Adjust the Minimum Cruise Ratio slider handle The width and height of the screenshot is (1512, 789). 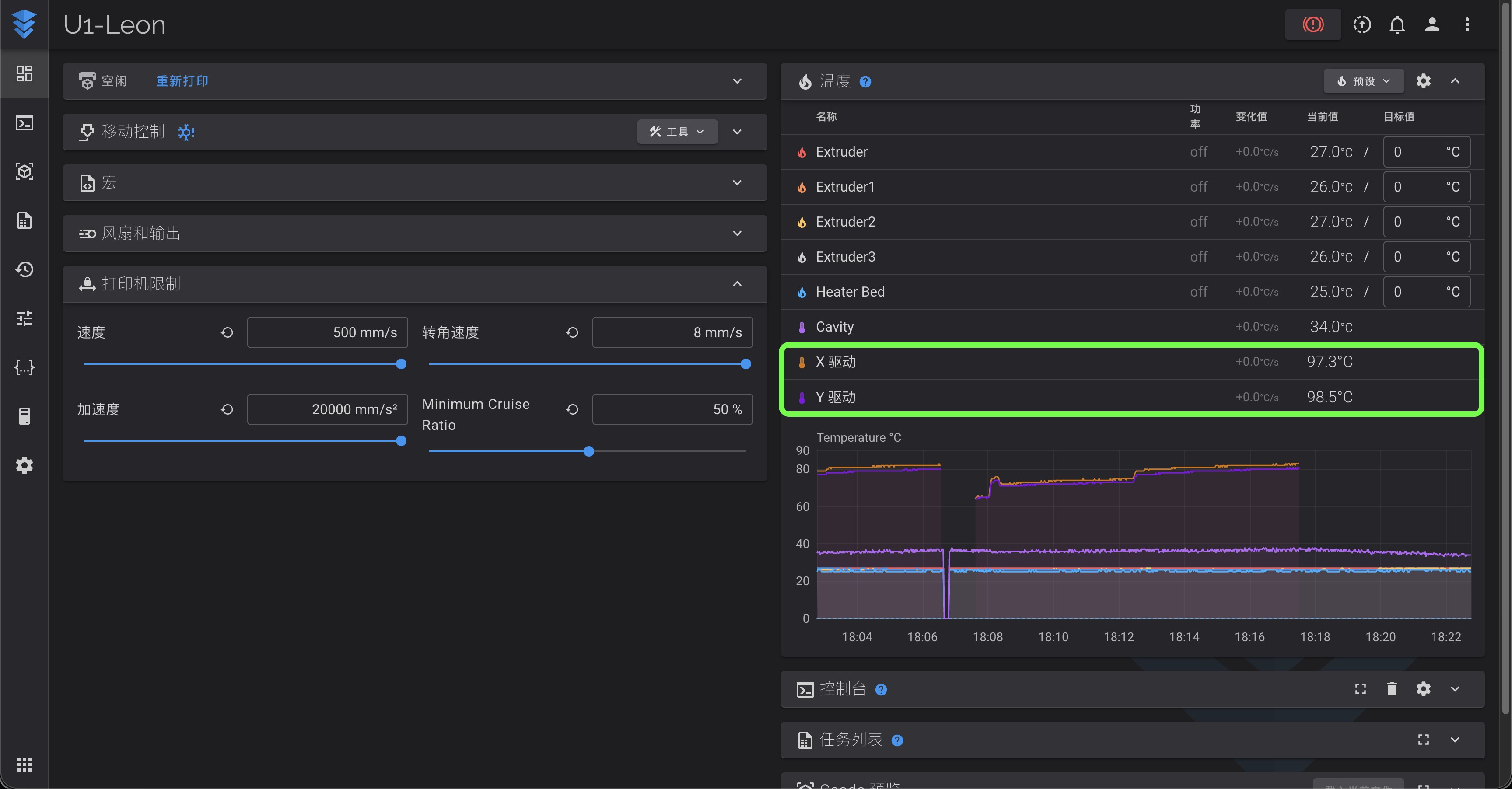(589, 451)
